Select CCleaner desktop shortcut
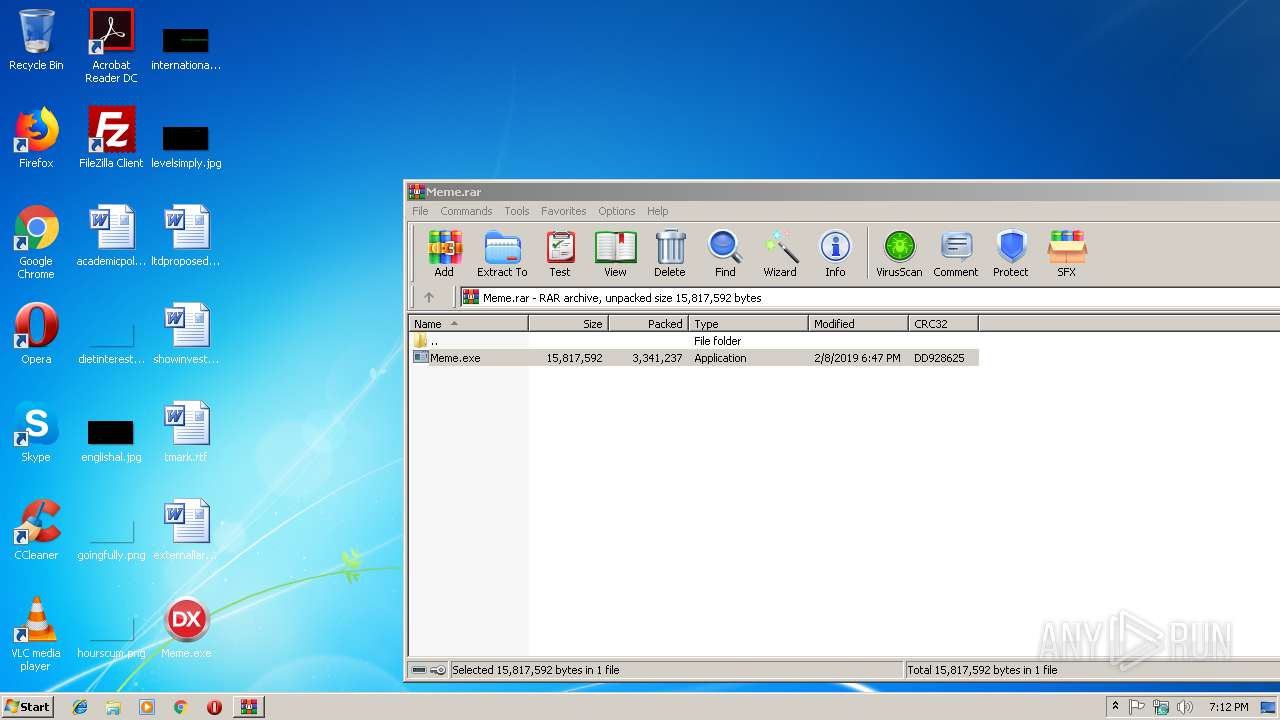This screenshot has height=720, width=1280. tap(36, 530)
